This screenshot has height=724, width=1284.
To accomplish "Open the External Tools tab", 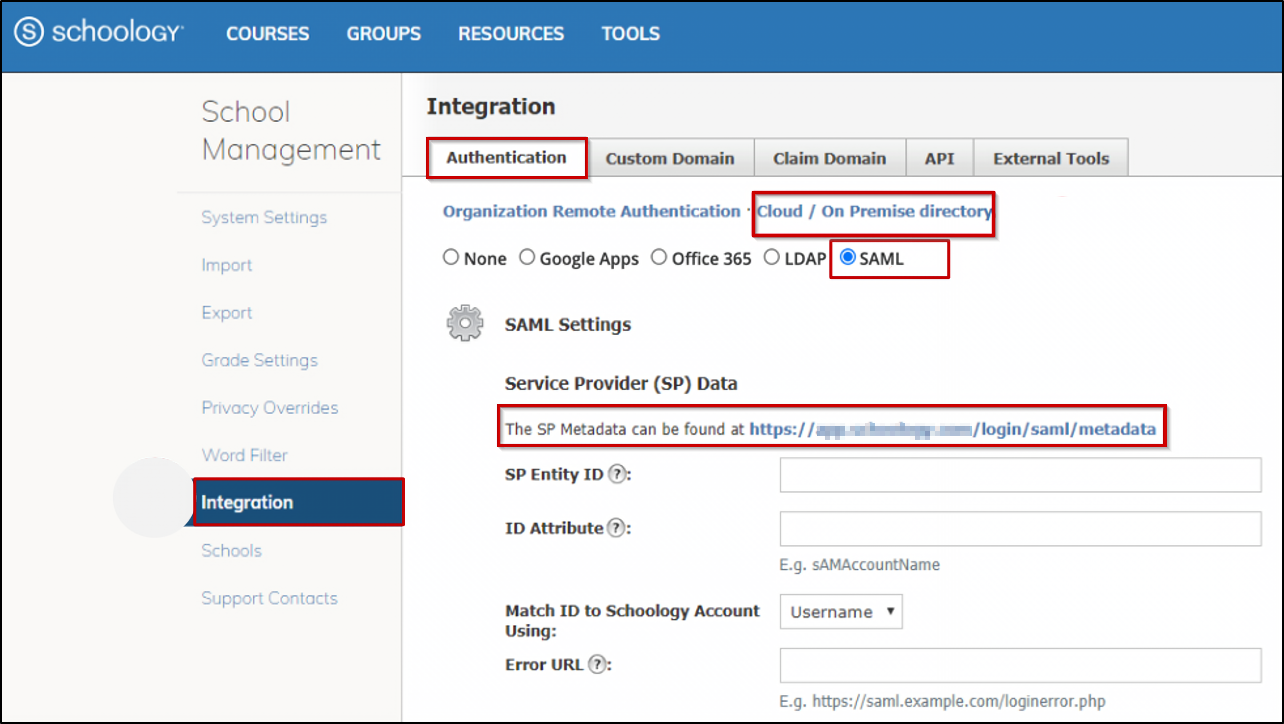I will pos(1050,157).
